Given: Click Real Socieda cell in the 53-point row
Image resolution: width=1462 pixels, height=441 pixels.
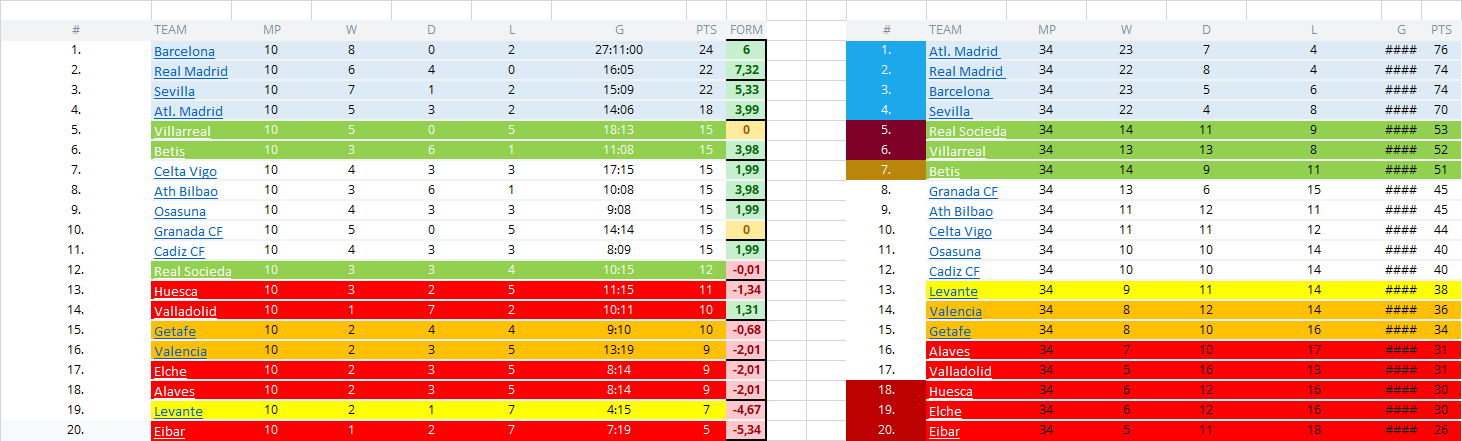Looking at the screenshot, I should [x=966, y=131].
